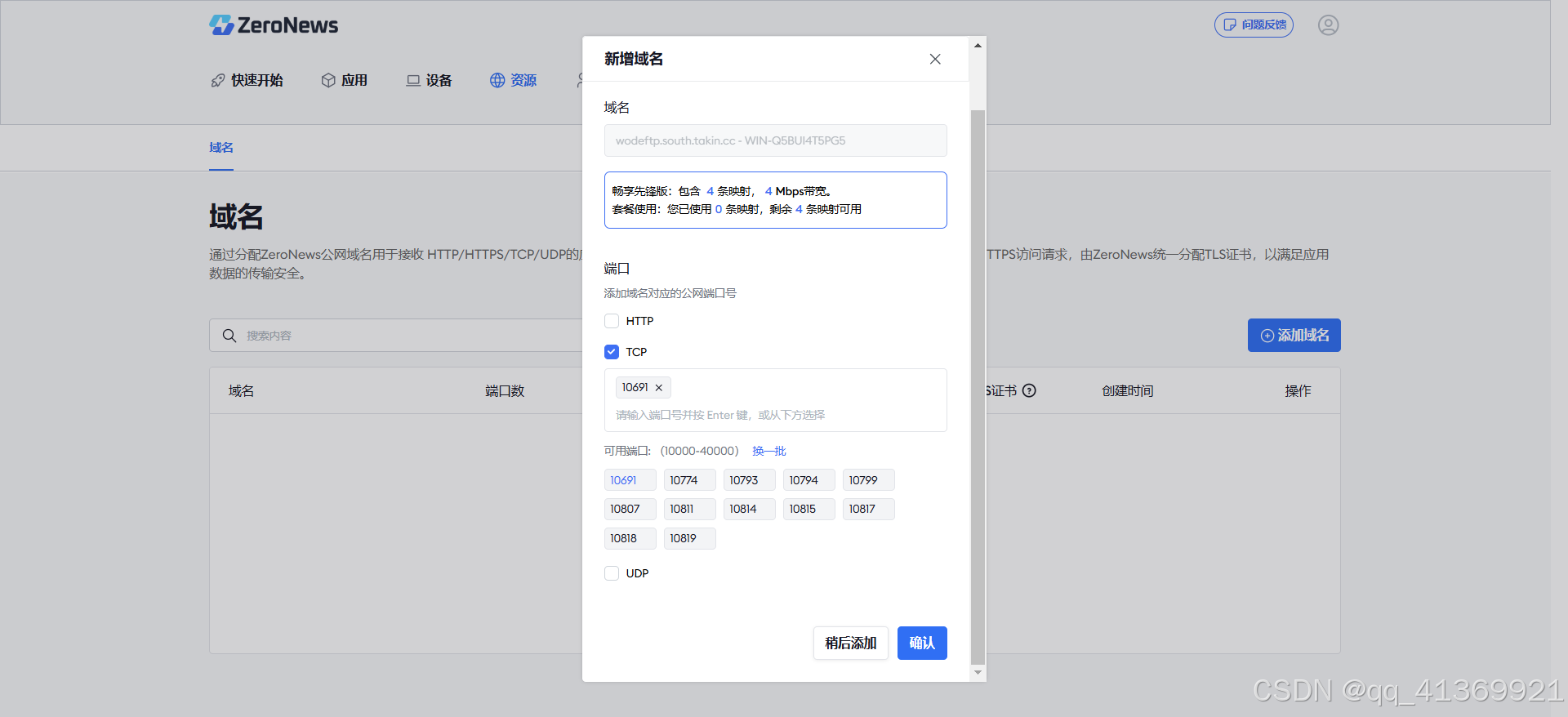Click the domain name field wodeftp.south.takin.cc
Image resolution: width=1568 pixels, height=717 pixels.
click(776, 140)
